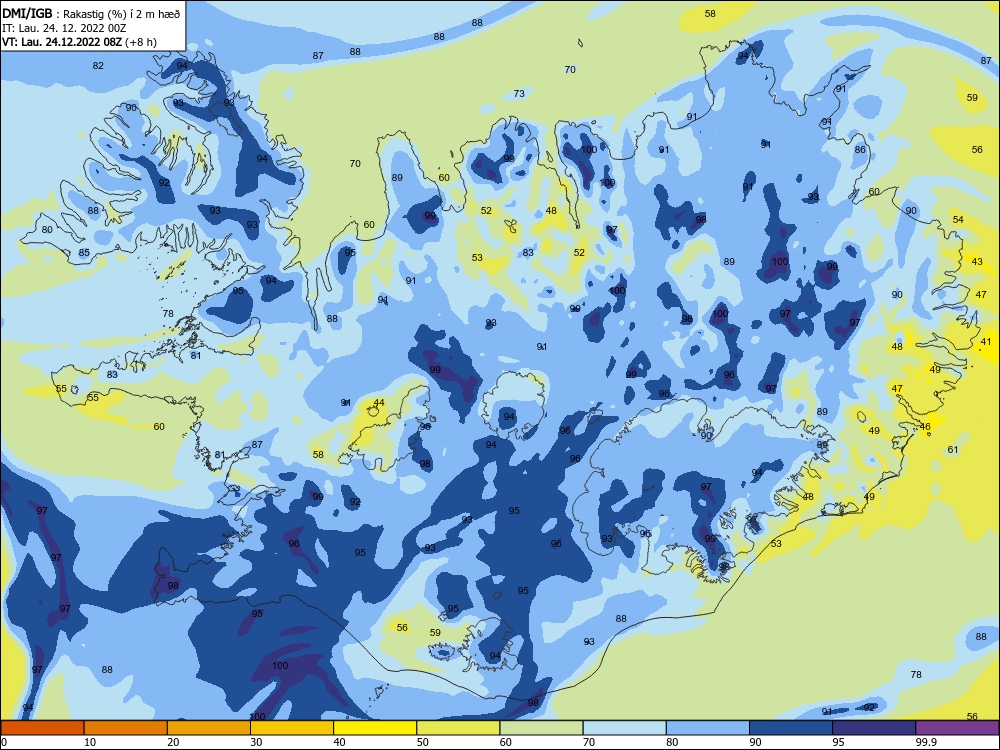Pick the 30–40 amber legend swatch

click(x=292, y=728)
